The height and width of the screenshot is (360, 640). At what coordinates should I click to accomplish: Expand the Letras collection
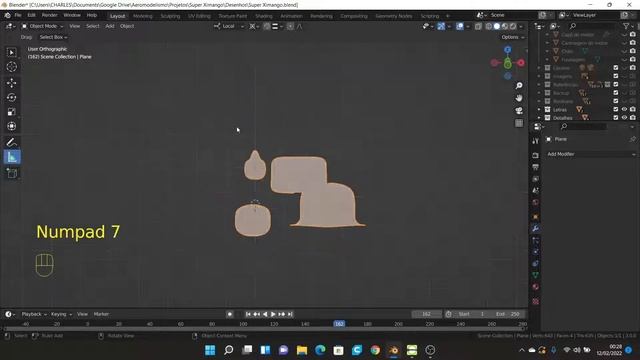[539, 109]
